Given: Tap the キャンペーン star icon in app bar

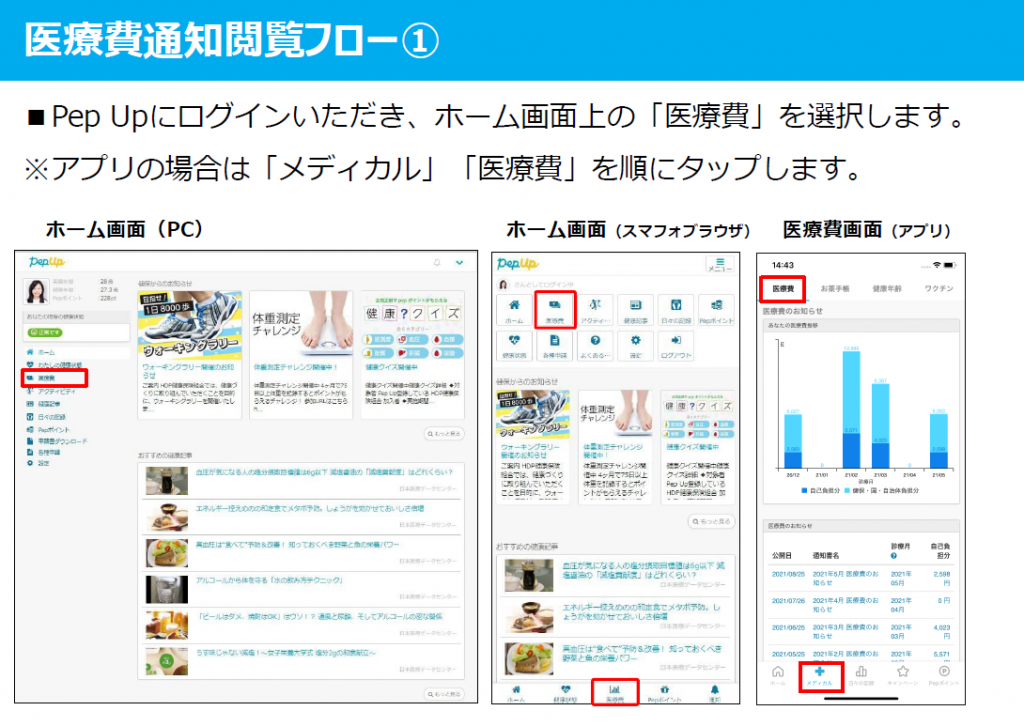Looking at the screenshot, I should click(x=903, y=676).
